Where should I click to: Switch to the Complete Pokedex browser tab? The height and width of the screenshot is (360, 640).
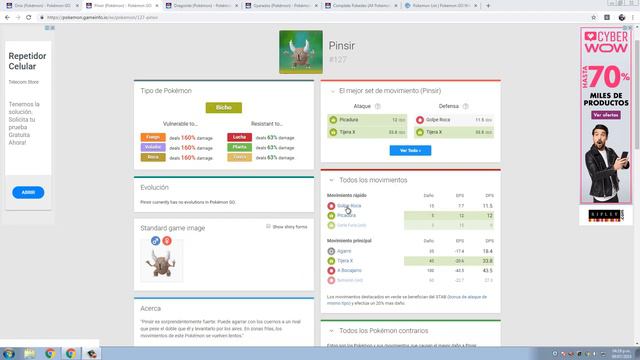[x=361, y=6]
